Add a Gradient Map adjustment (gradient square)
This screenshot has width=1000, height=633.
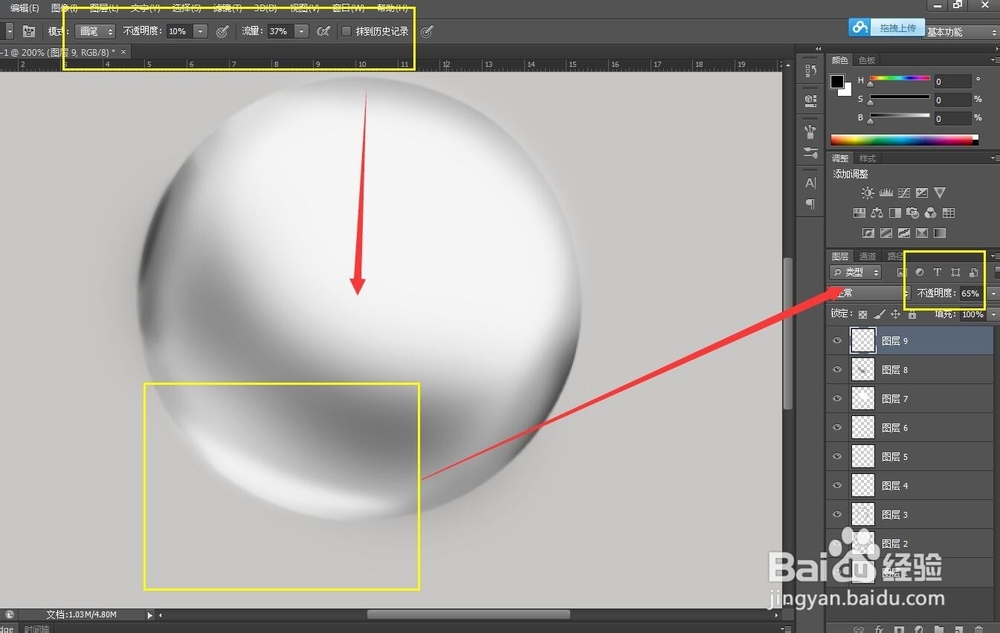939,233
